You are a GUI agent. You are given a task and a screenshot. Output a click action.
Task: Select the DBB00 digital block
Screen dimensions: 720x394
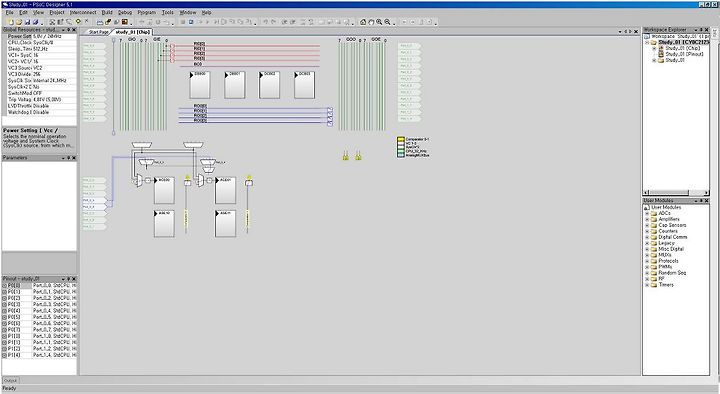pos(200,85)
